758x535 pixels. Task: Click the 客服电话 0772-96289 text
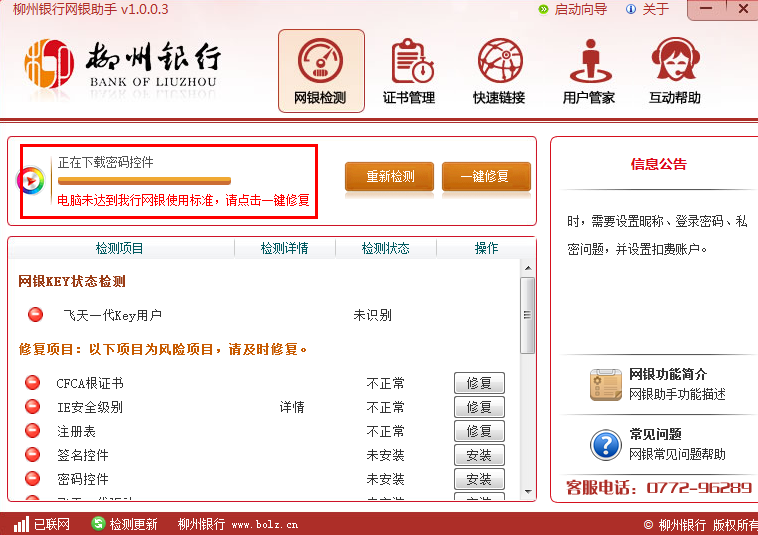(x=659, y=488)
